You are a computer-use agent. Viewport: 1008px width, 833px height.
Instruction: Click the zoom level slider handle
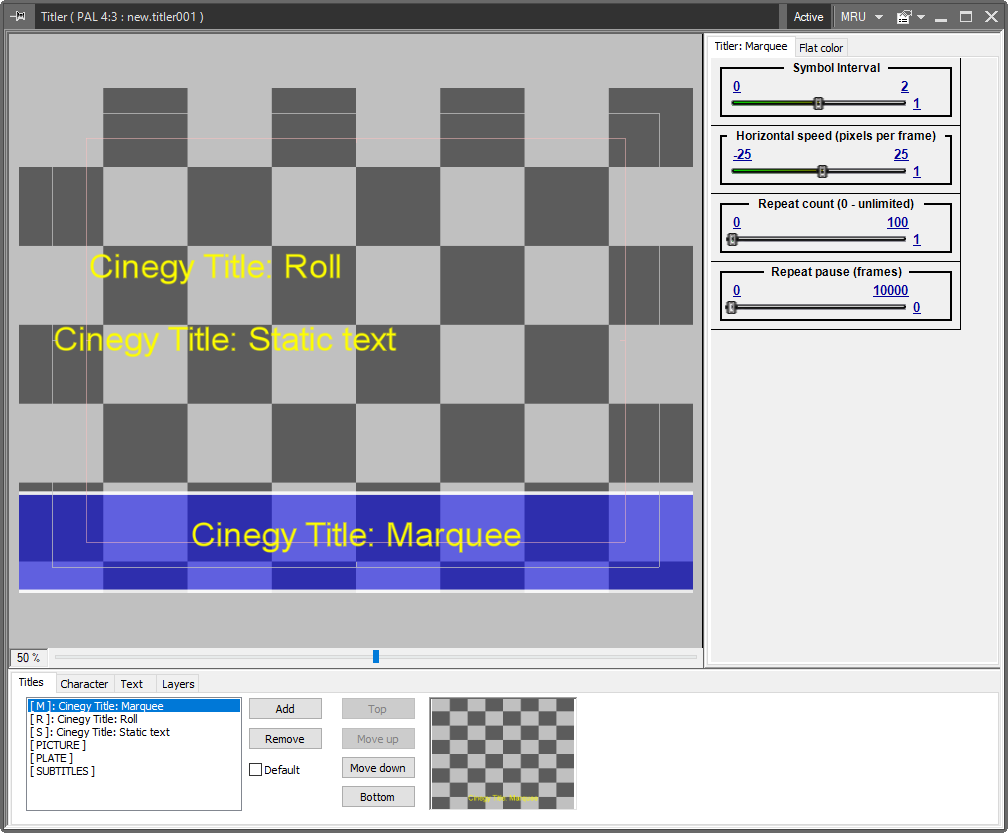(x=376, y=656)
